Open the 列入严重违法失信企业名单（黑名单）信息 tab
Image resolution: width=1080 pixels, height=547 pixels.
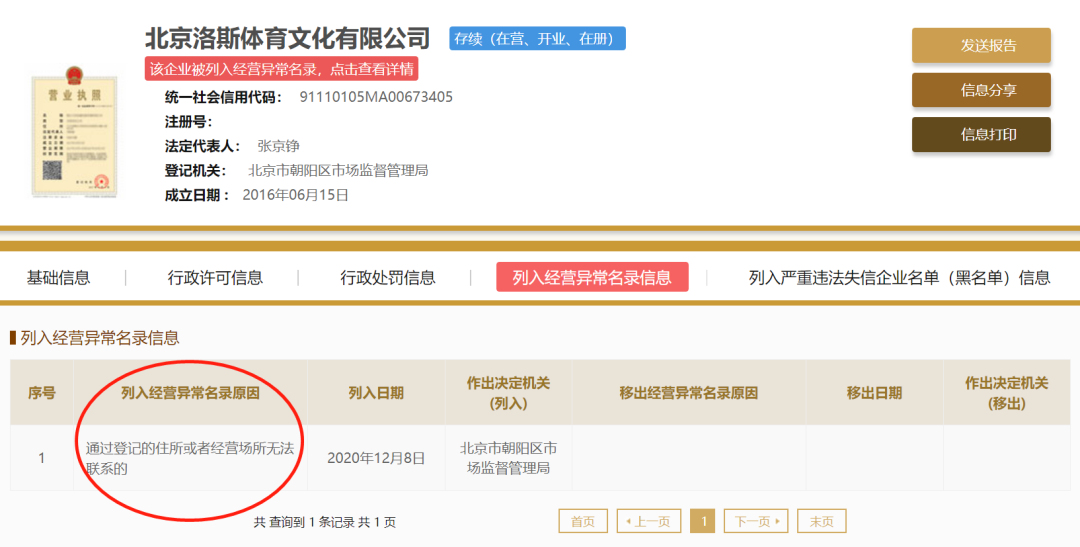900,278
